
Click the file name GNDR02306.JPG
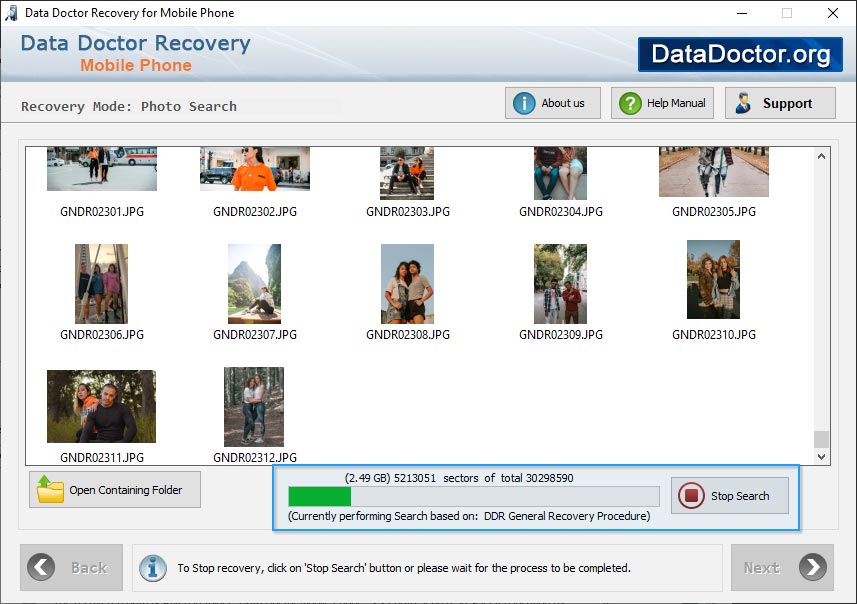pyautogui.click(x=102, y=335)
